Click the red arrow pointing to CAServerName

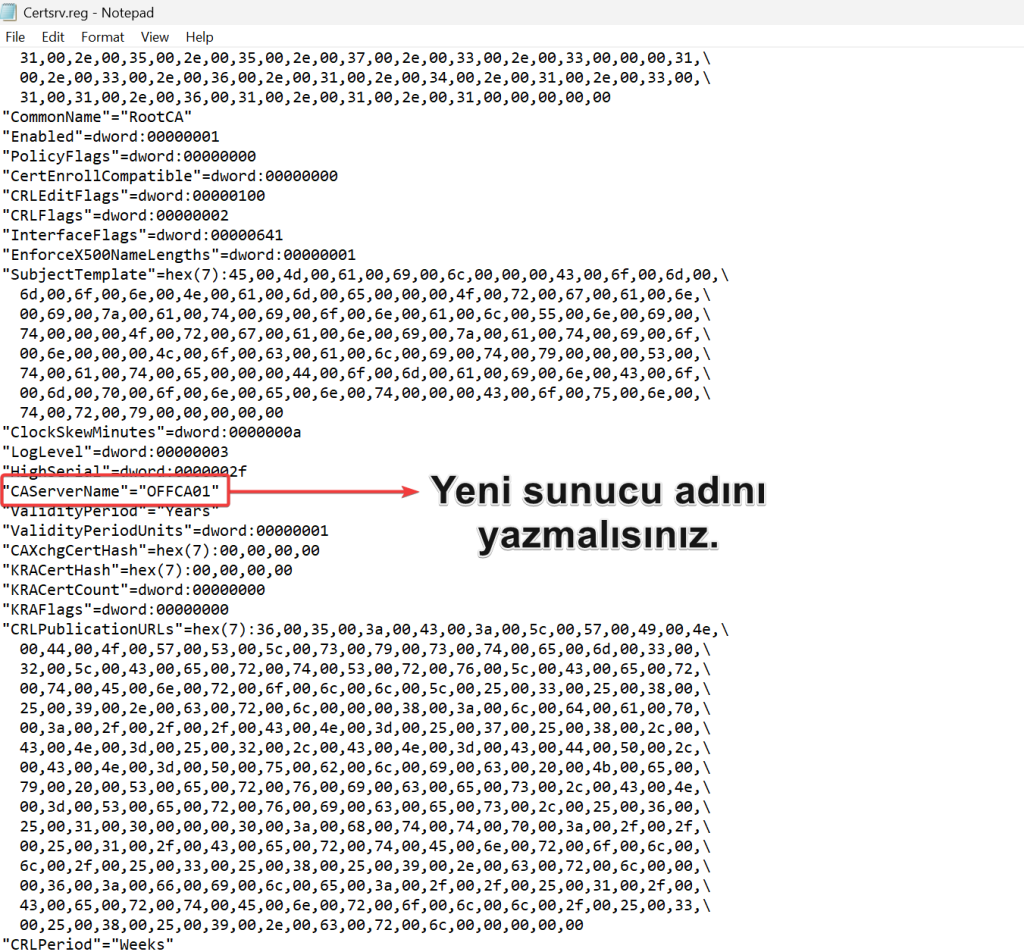[x=324, y=491]
